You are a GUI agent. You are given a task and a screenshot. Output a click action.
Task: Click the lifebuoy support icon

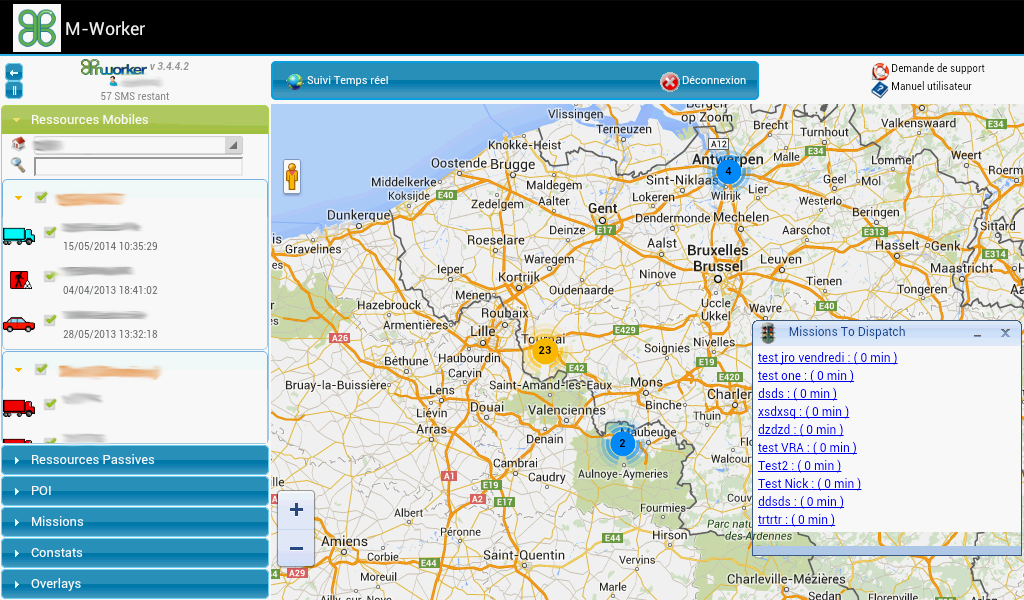pyautogui.click(x=880, y=70)
